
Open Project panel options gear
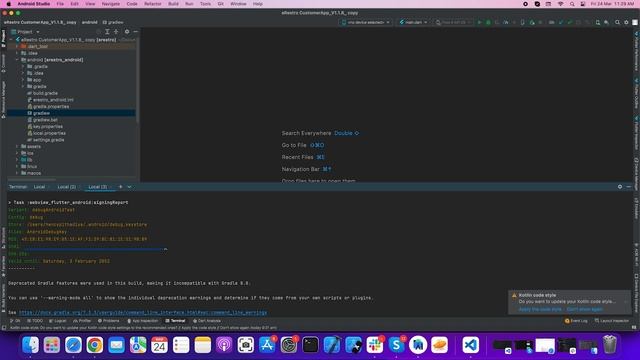pyautogui.click(x=127, y=32)
